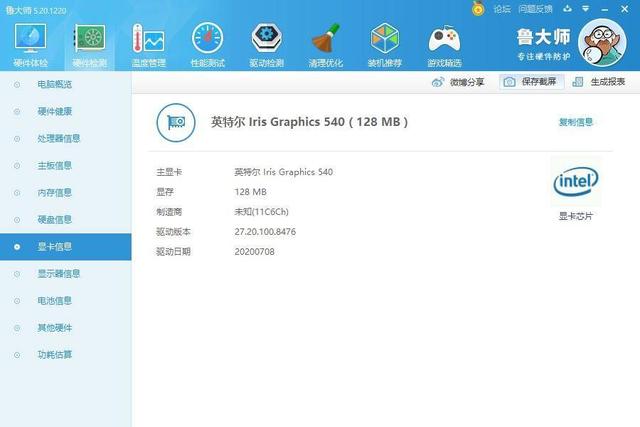
Task: Click the driver date 20200708 value
Action: coord(254,252)
